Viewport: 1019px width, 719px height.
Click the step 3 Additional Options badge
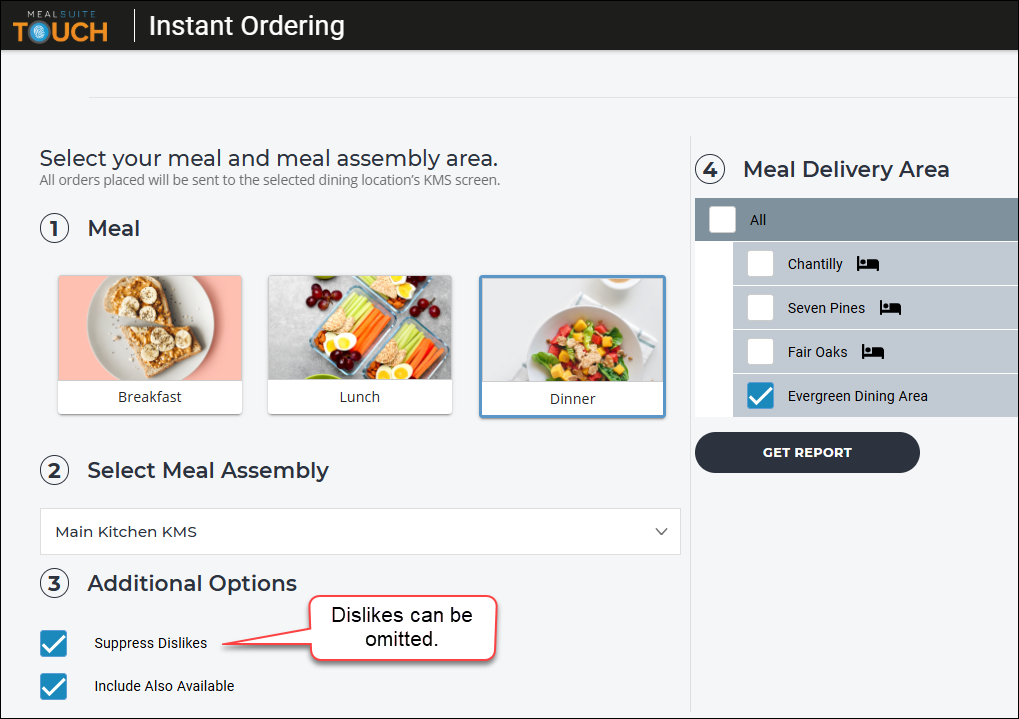tap(55, 583)
